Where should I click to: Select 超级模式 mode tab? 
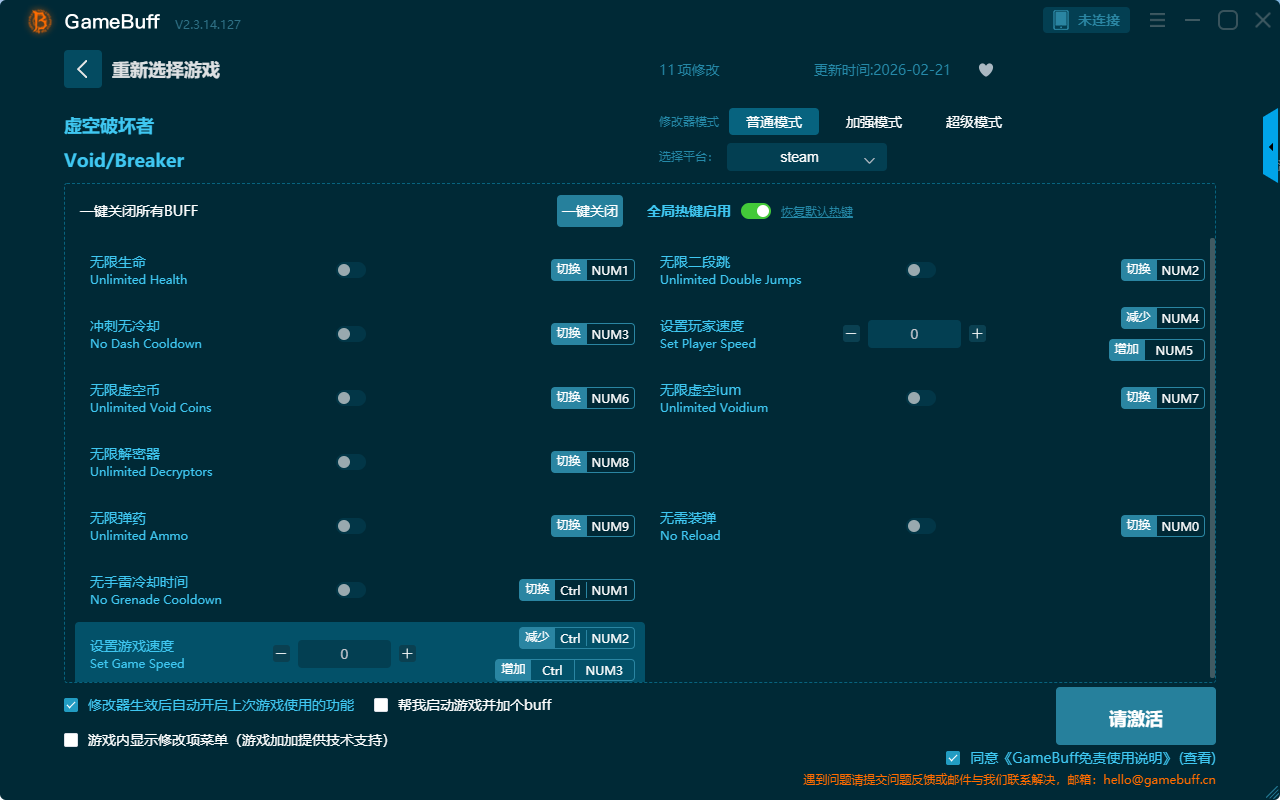(x=973, y=122)
